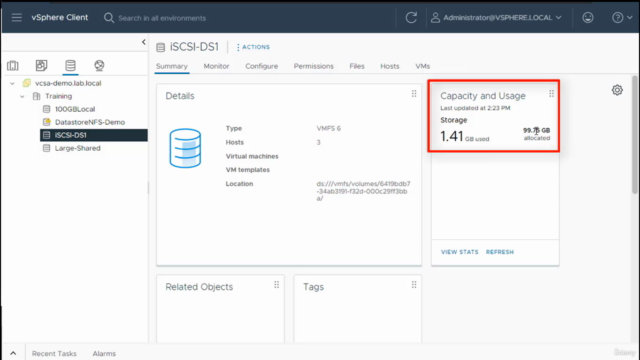Click the VMFS 6 type value
Screen dimensions: 640x360
(329, 128)
